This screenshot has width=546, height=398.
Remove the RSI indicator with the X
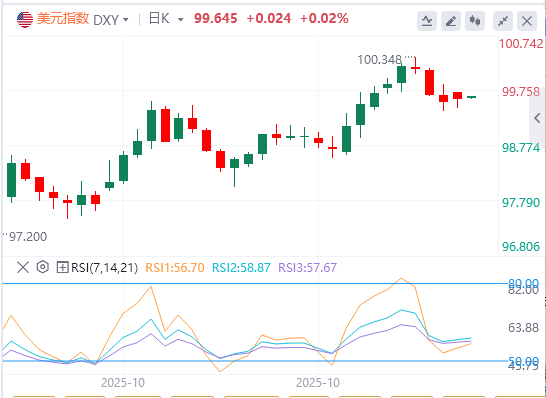[x=23, y=268]
